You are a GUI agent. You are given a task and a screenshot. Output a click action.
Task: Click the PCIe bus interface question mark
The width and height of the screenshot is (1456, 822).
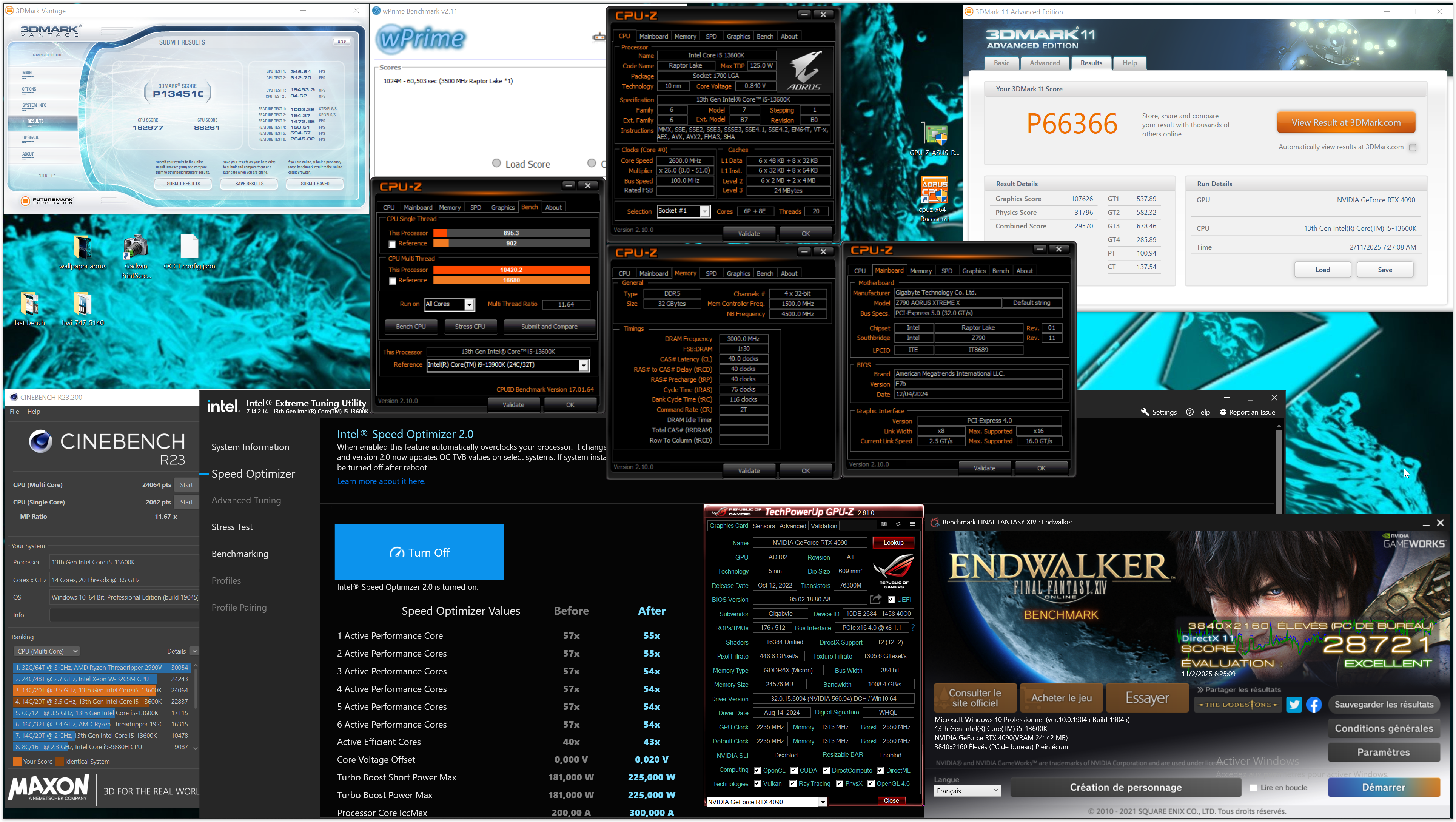(x=913, y=628)
